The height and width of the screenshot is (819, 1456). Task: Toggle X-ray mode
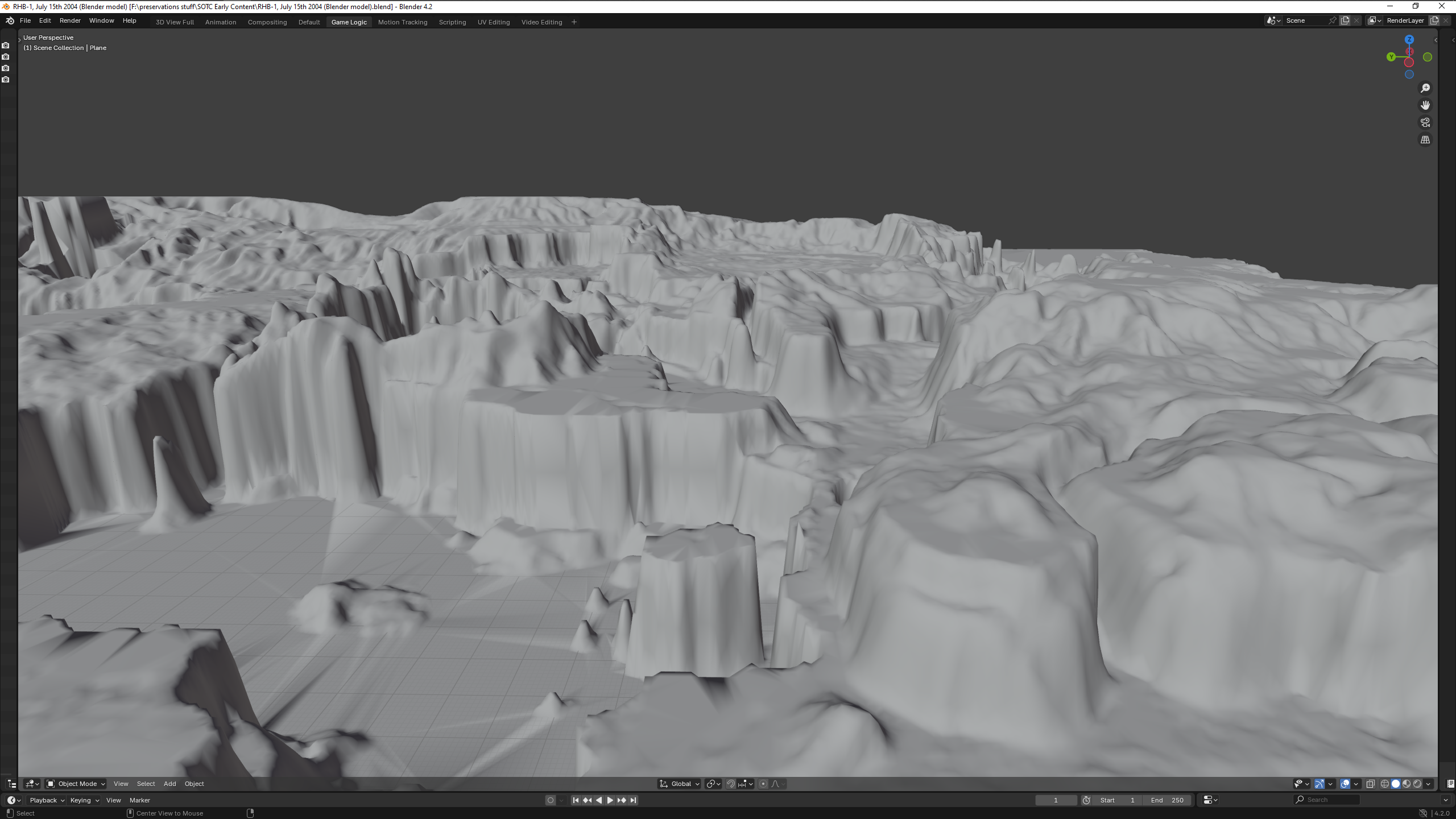(1371, 784)
